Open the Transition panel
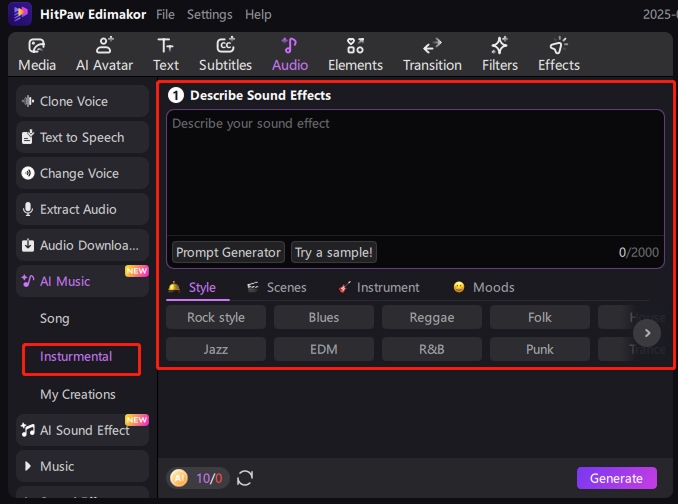678x504 pixels. [432, 54]
